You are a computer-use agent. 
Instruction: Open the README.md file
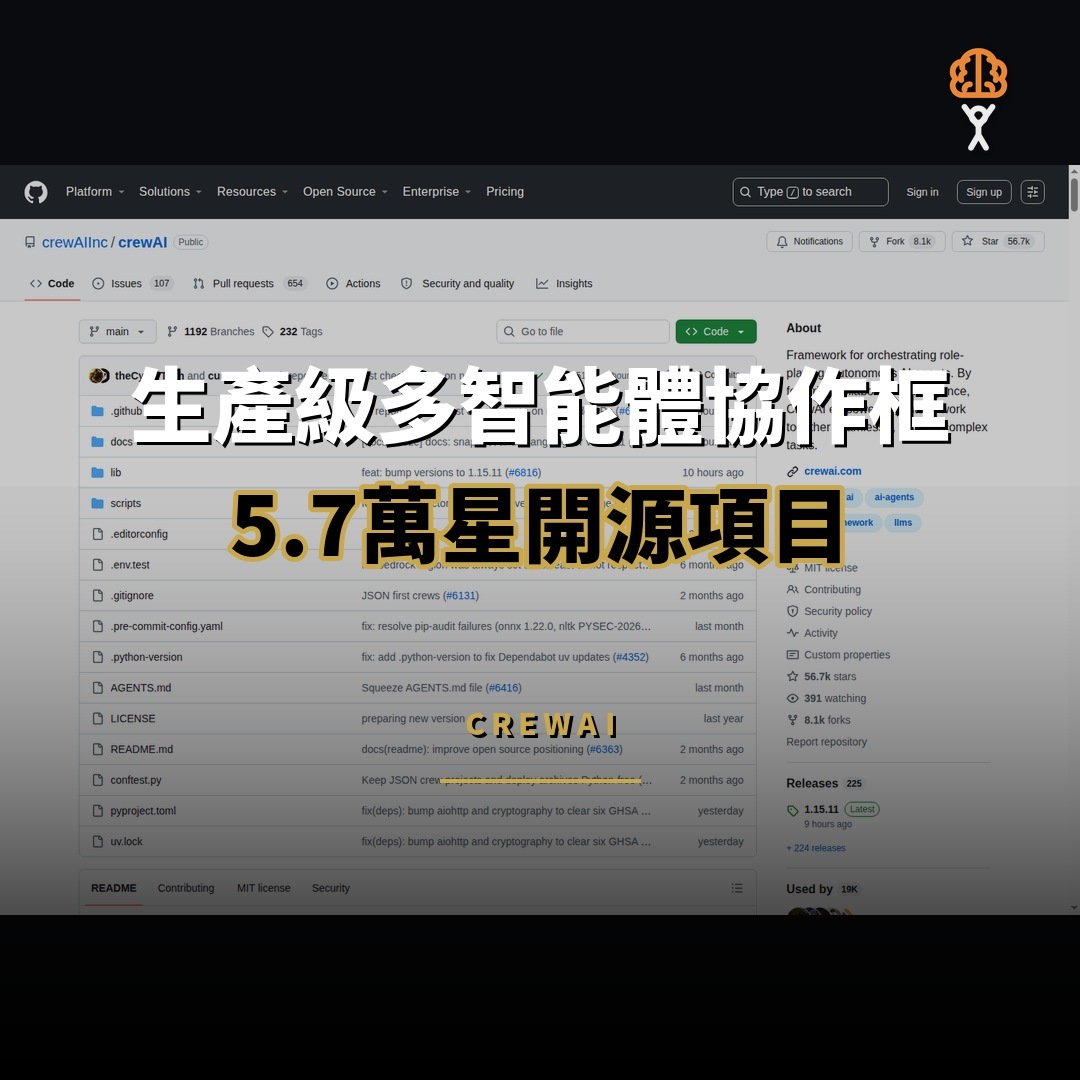point(142,749)
